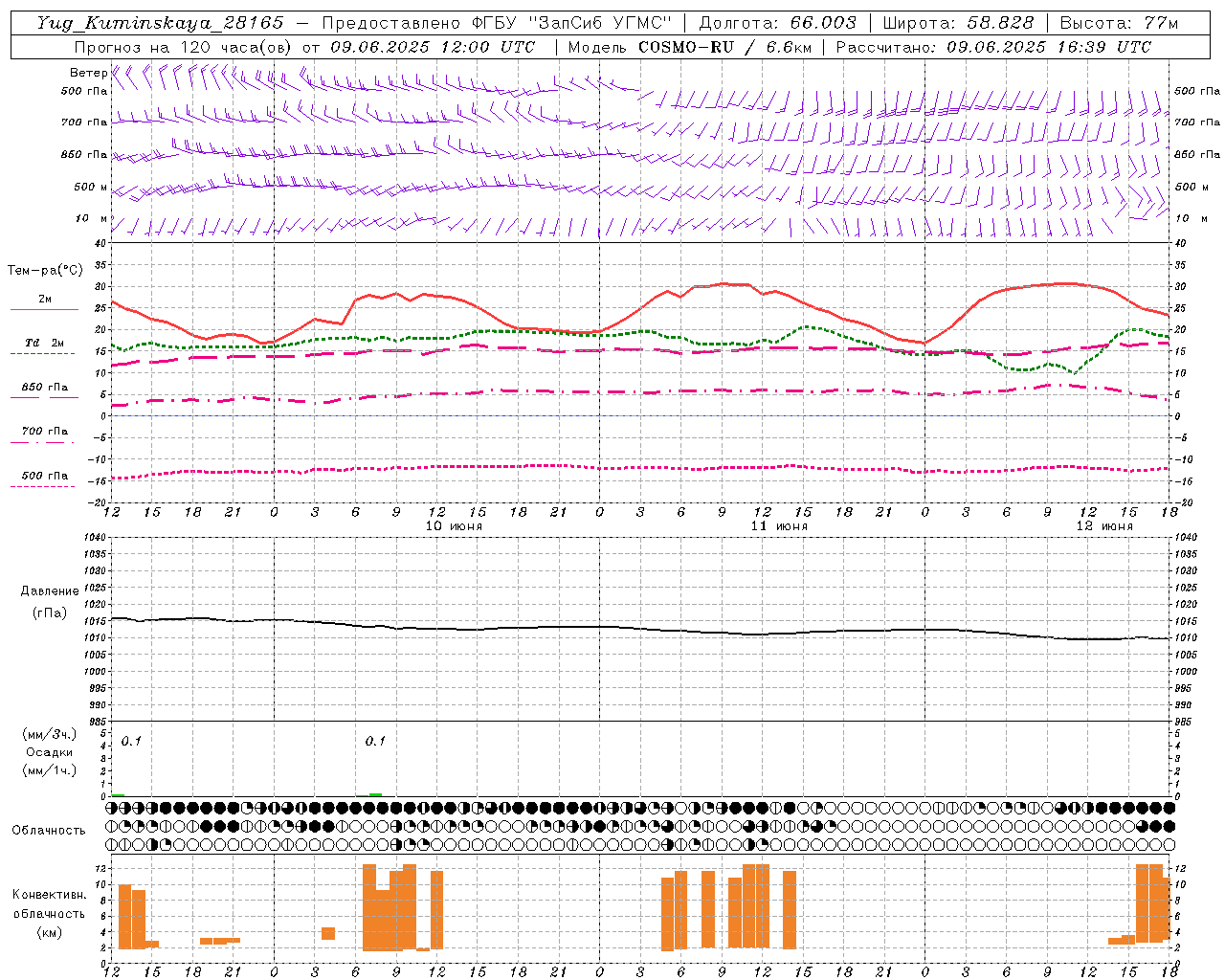Image resolution: width=1225 pixels, height=980 pixels.
Task: Click the Td 2м dew point legend entry
Action: tap(44, 343)
